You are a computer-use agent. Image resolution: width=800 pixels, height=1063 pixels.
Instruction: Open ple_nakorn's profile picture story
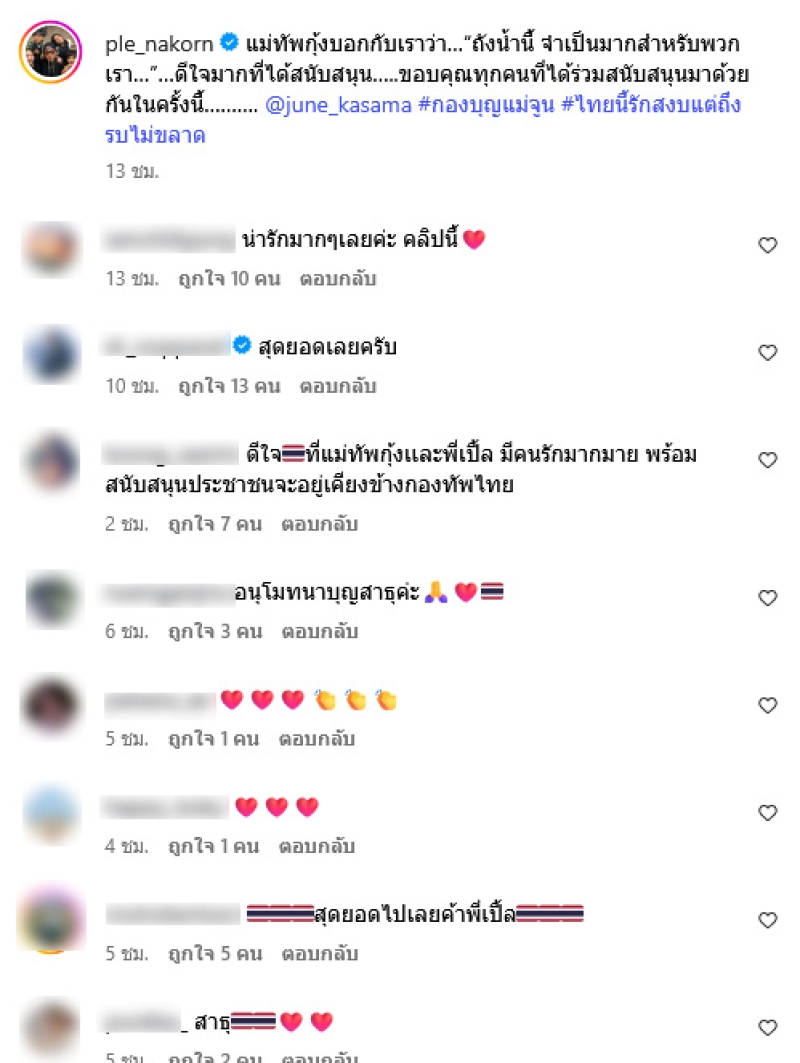coord(51,52)
